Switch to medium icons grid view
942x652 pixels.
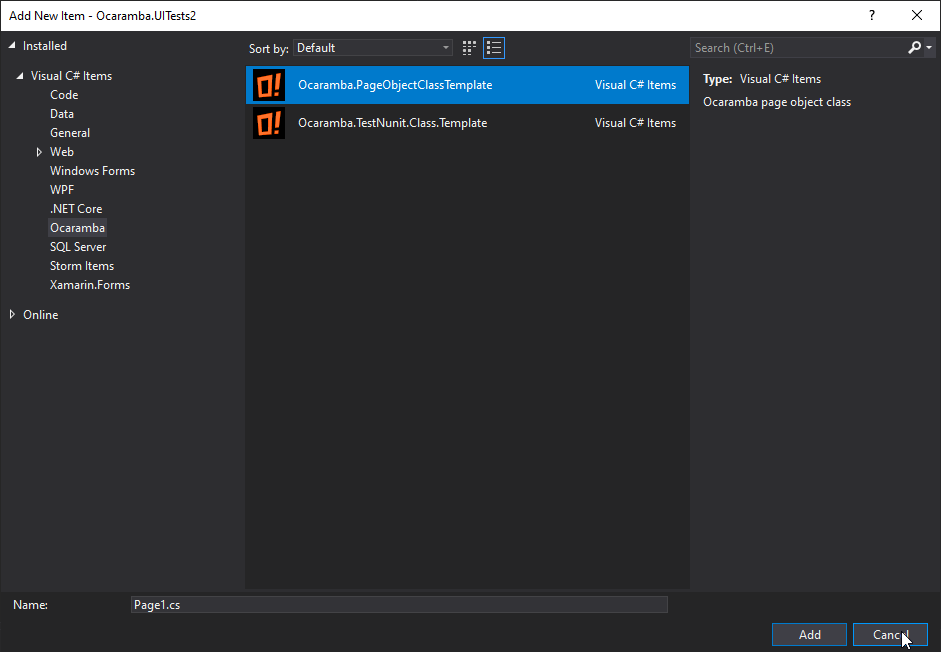tap(469, 48)
